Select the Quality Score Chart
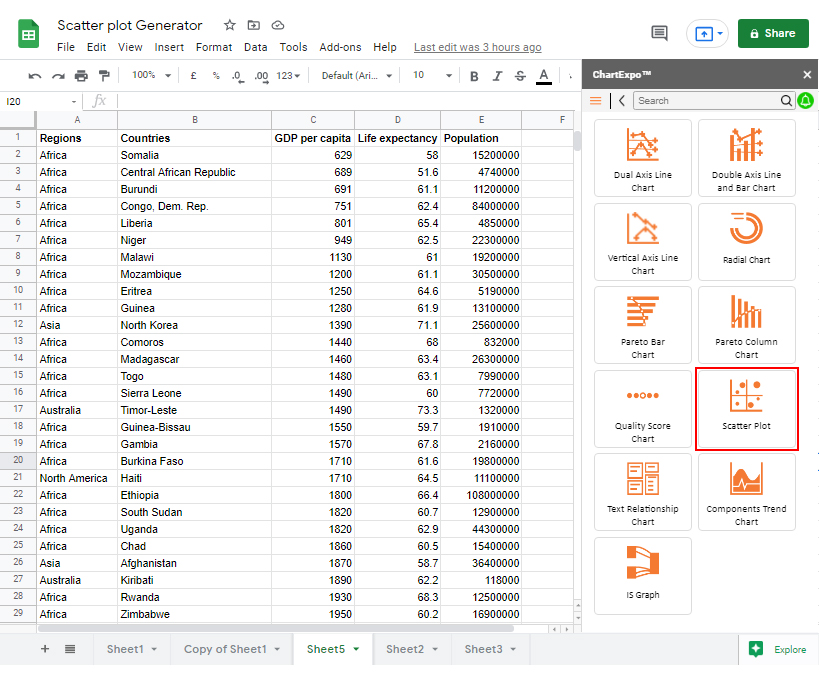The image size is (819, 683). [x=642, y=409]
